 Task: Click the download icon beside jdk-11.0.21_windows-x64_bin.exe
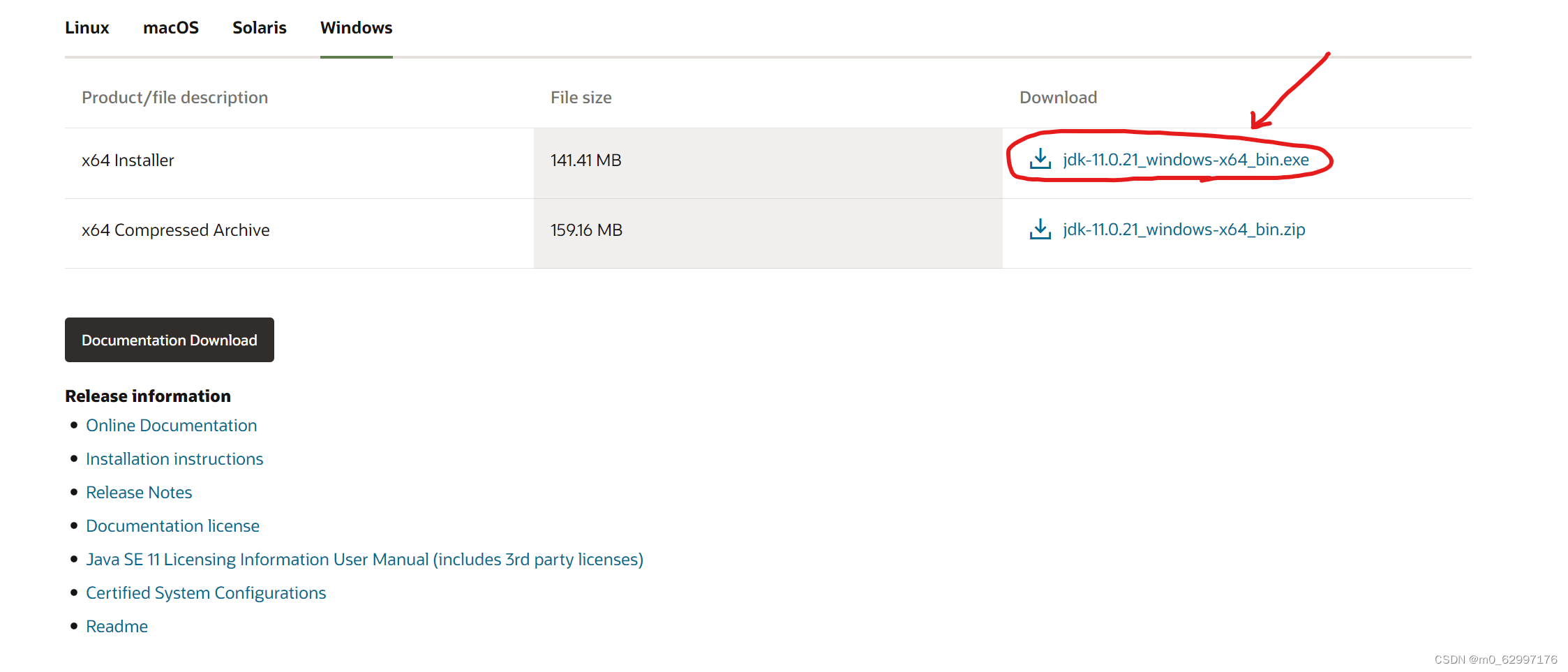pyautogui.click(x=1040, y=159)
